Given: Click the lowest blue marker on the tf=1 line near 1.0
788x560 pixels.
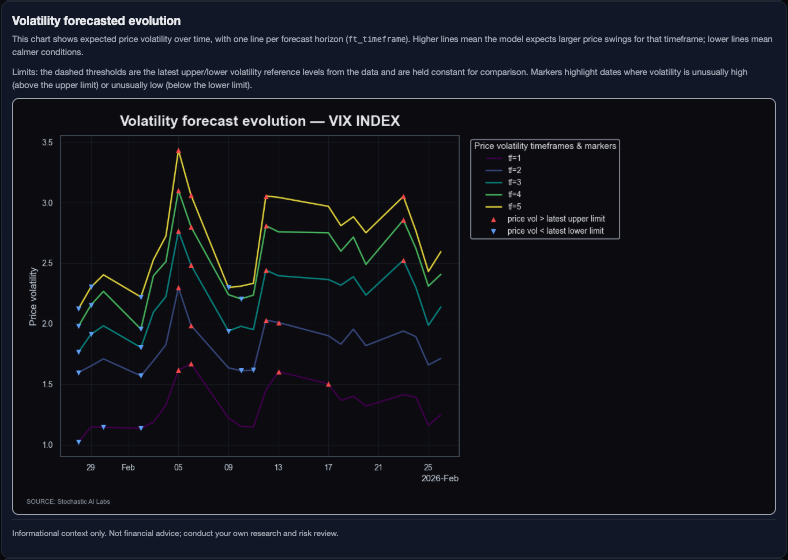Looking at the screenshot, I should [x=78, y=442].
